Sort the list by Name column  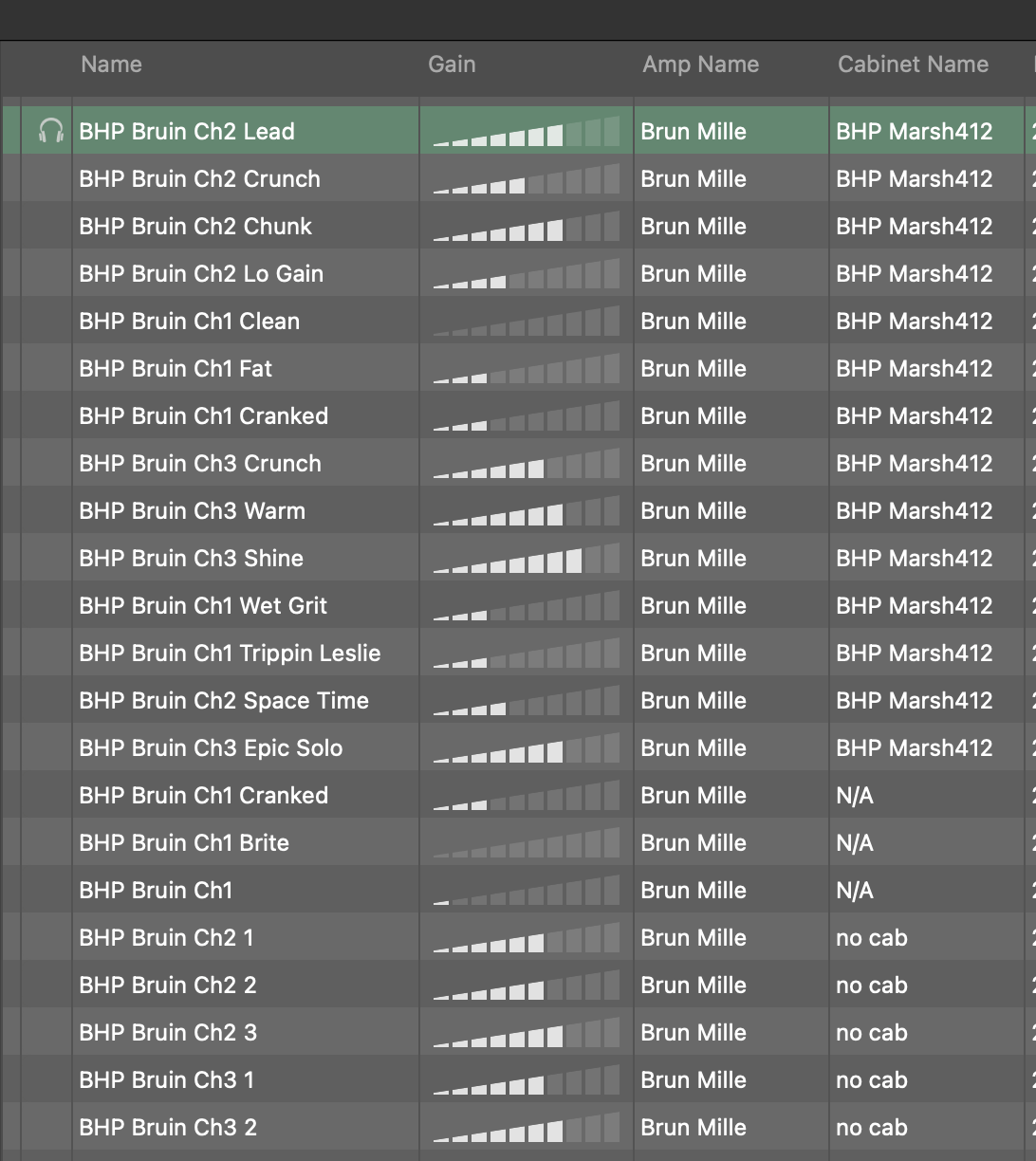[111, 64]
